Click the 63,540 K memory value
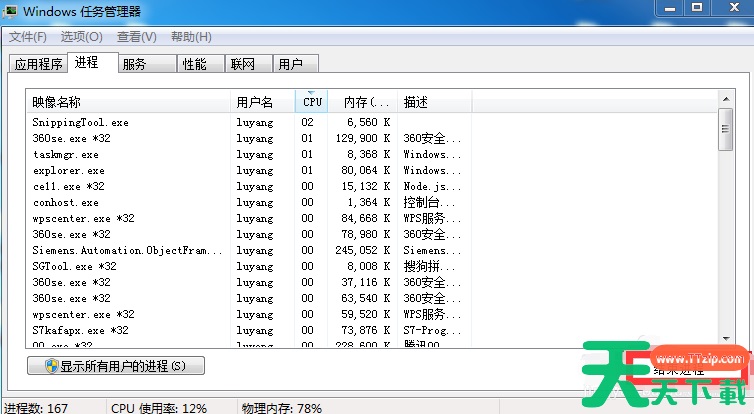Screen dimensions: 754x414 click(x=366, y=298)
